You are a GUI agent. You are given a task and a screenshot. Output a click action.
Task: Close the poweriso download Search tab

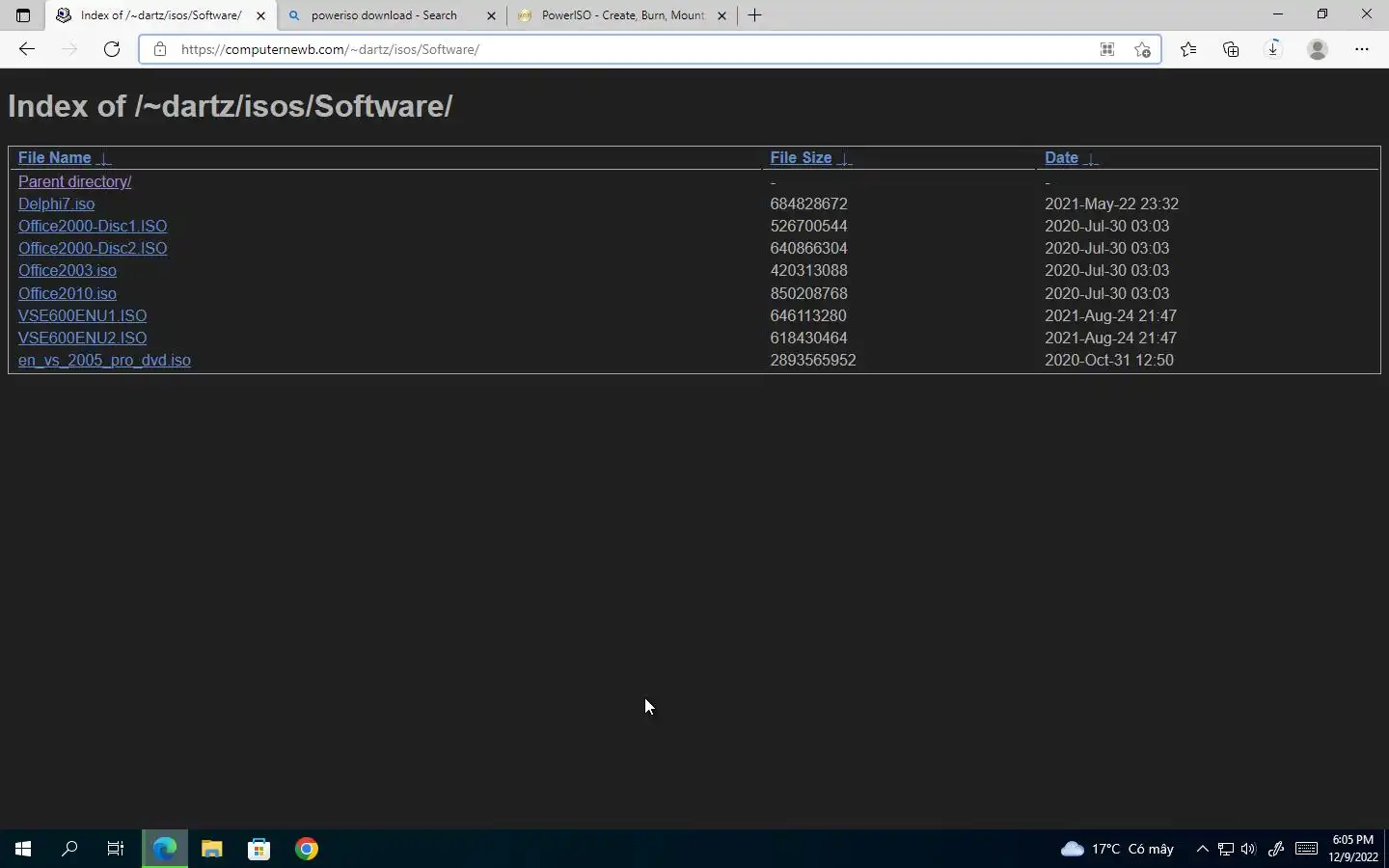pos(491,15)
